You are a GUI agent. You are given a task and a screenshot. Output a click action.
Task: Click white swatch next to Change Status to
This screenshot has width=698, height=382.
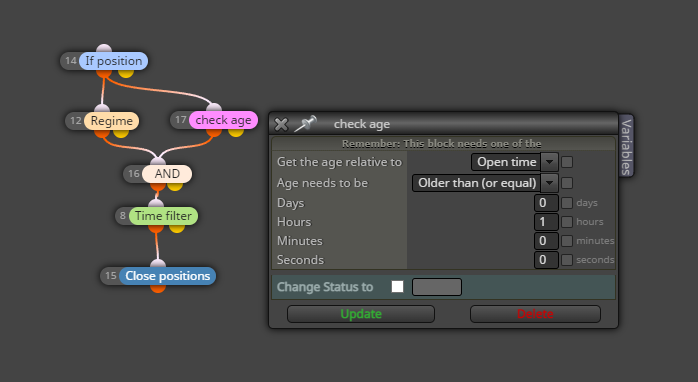[x=398, y=287]
